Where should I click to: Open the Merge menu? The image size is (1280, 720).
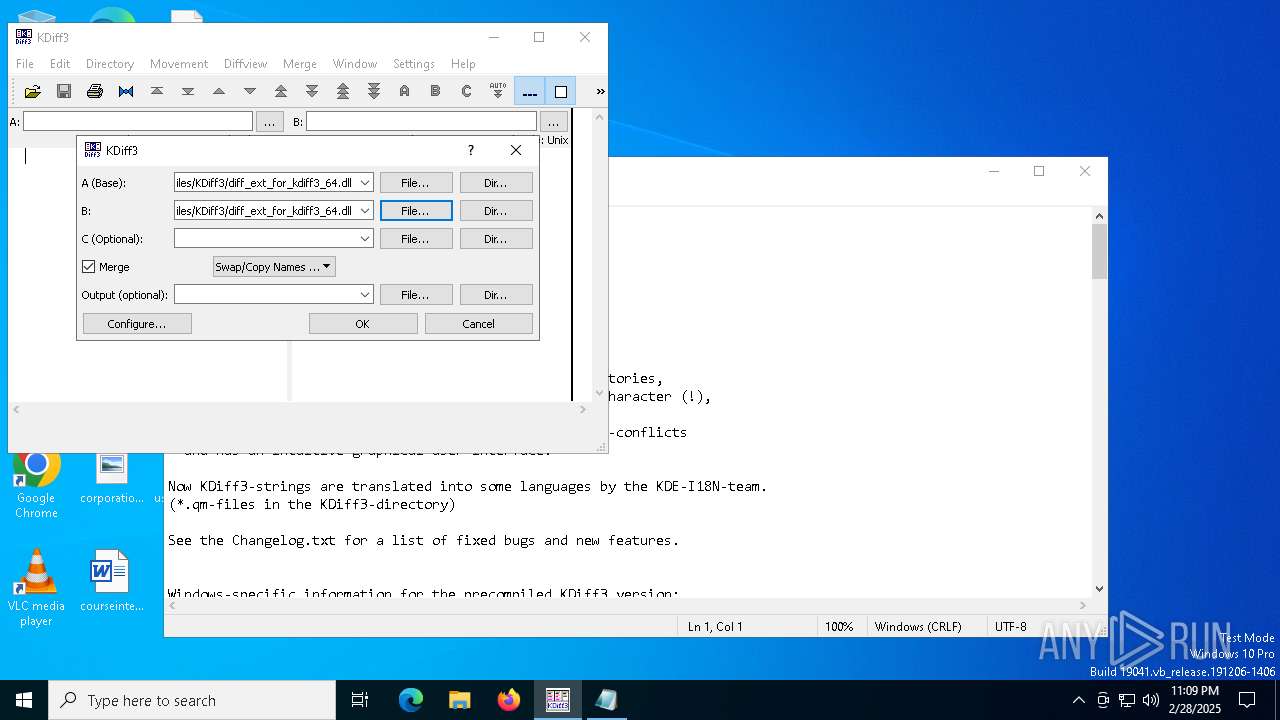point(300,64)
